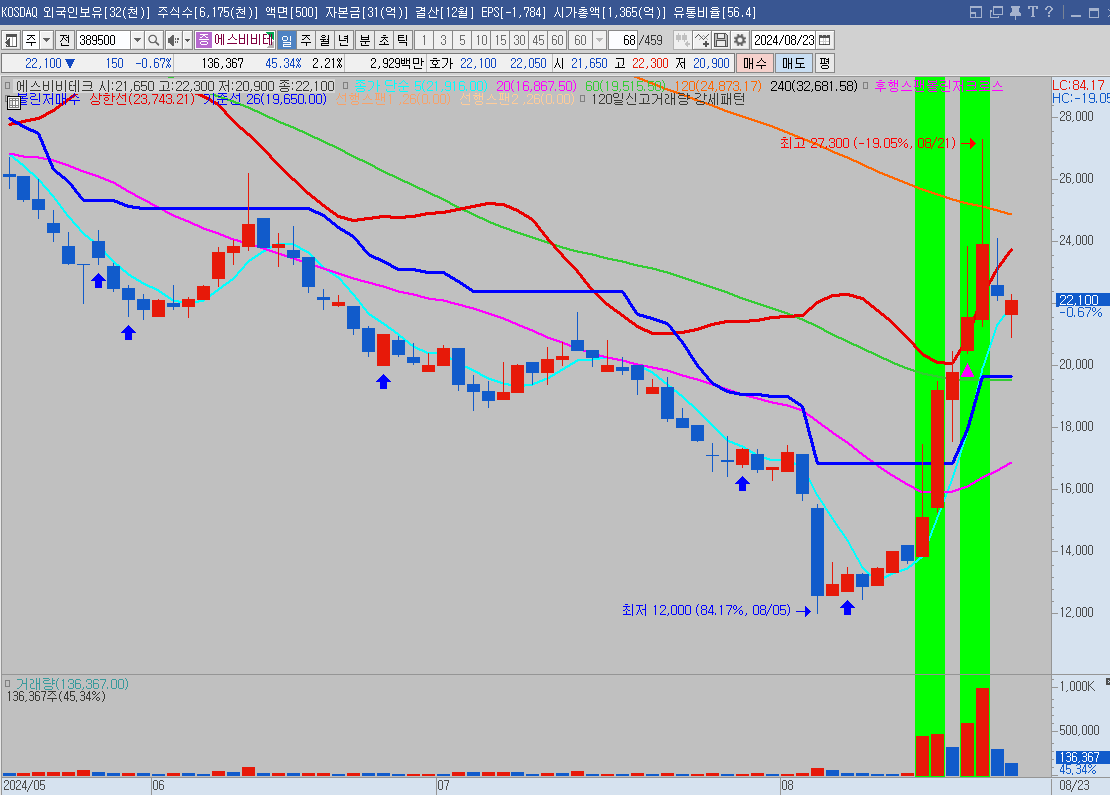This screenshot has height=795, width=1110.
Task: Select the 년 yearly period tab
Action: (x=343, y=40)
